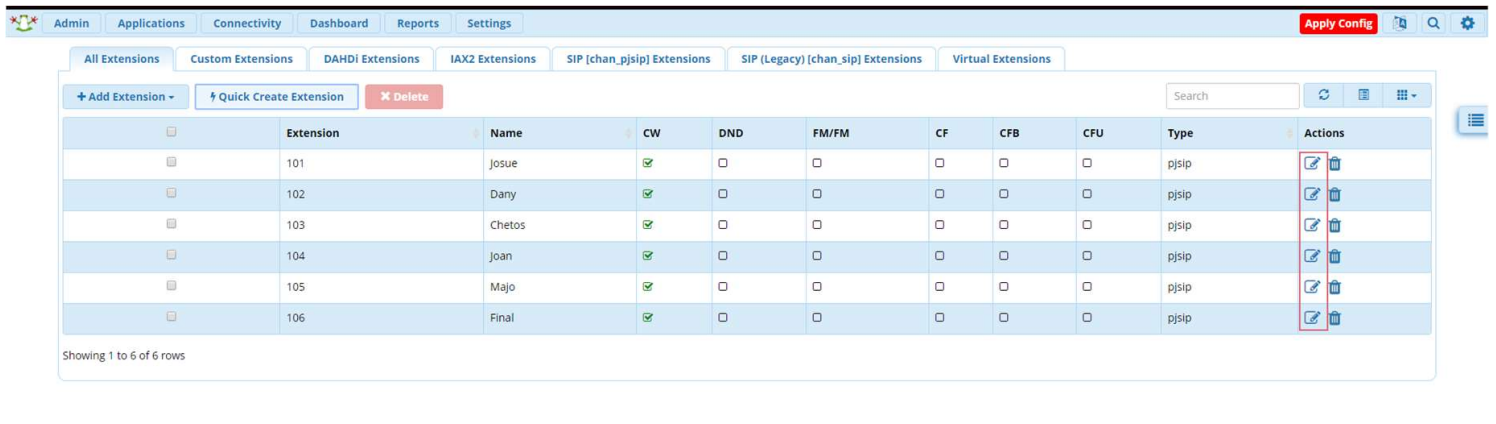Click the Delete button
The image size is (1496, 424).
[x=404, y=97]
